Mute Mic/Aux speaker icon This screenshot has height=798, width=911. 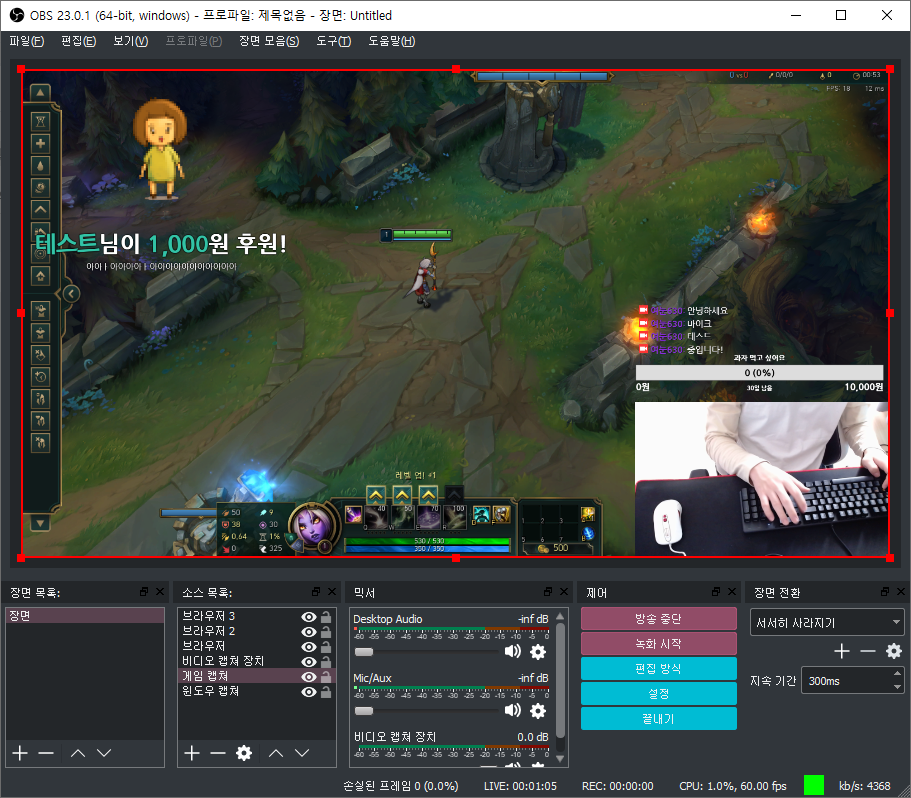click(512, 710)
